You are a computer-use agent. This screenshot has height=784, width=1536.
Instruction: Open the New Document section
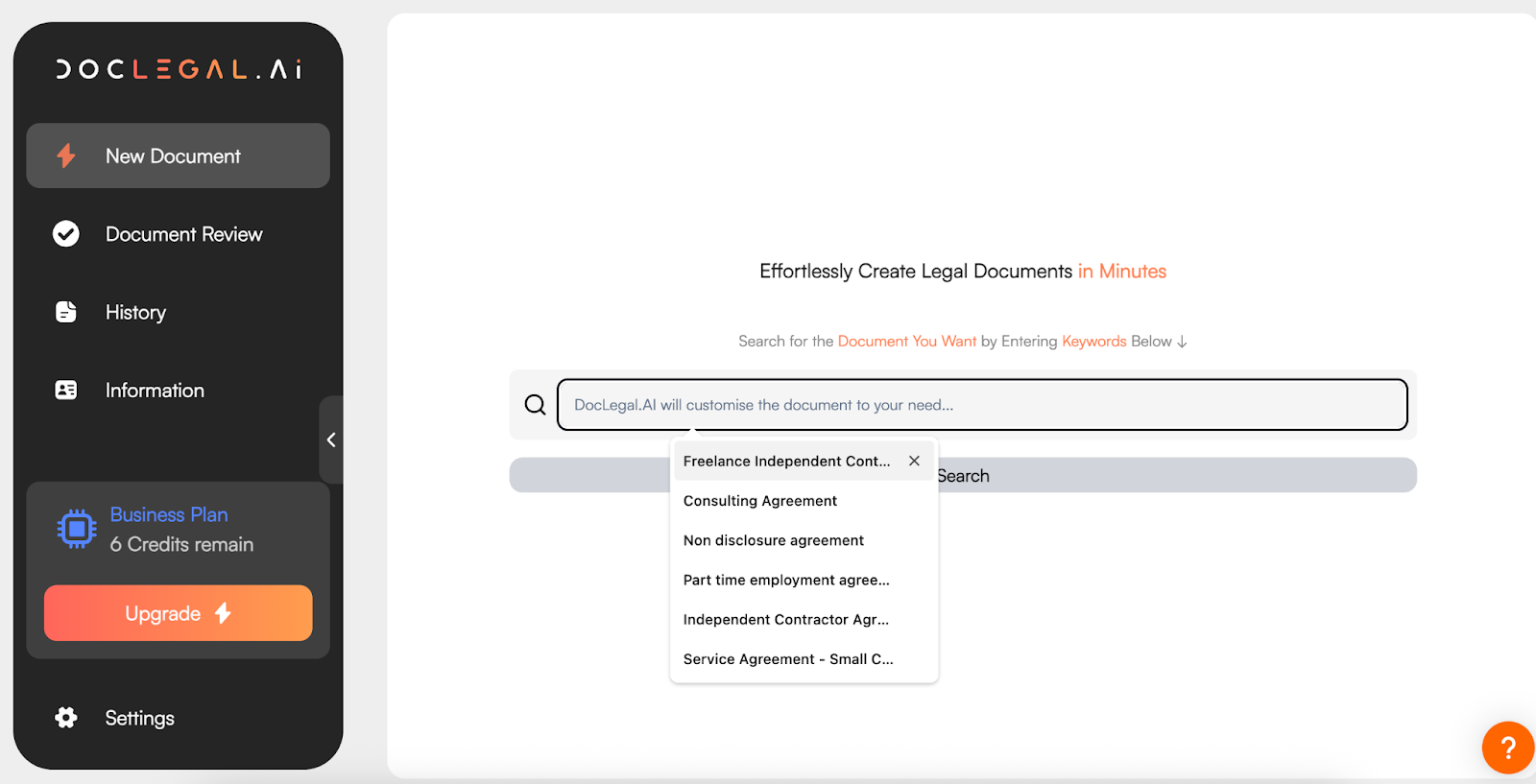click(179, 155)
